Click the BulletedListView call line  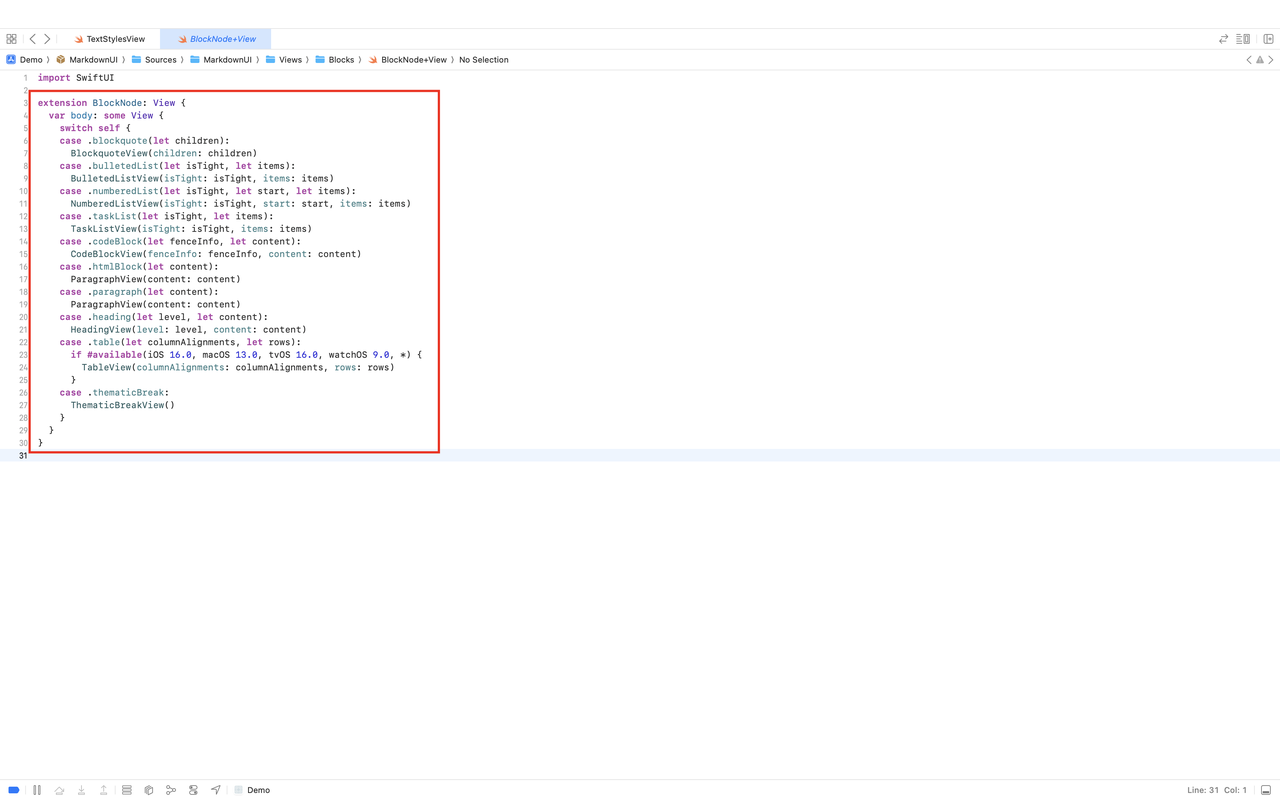pos(202,179)
